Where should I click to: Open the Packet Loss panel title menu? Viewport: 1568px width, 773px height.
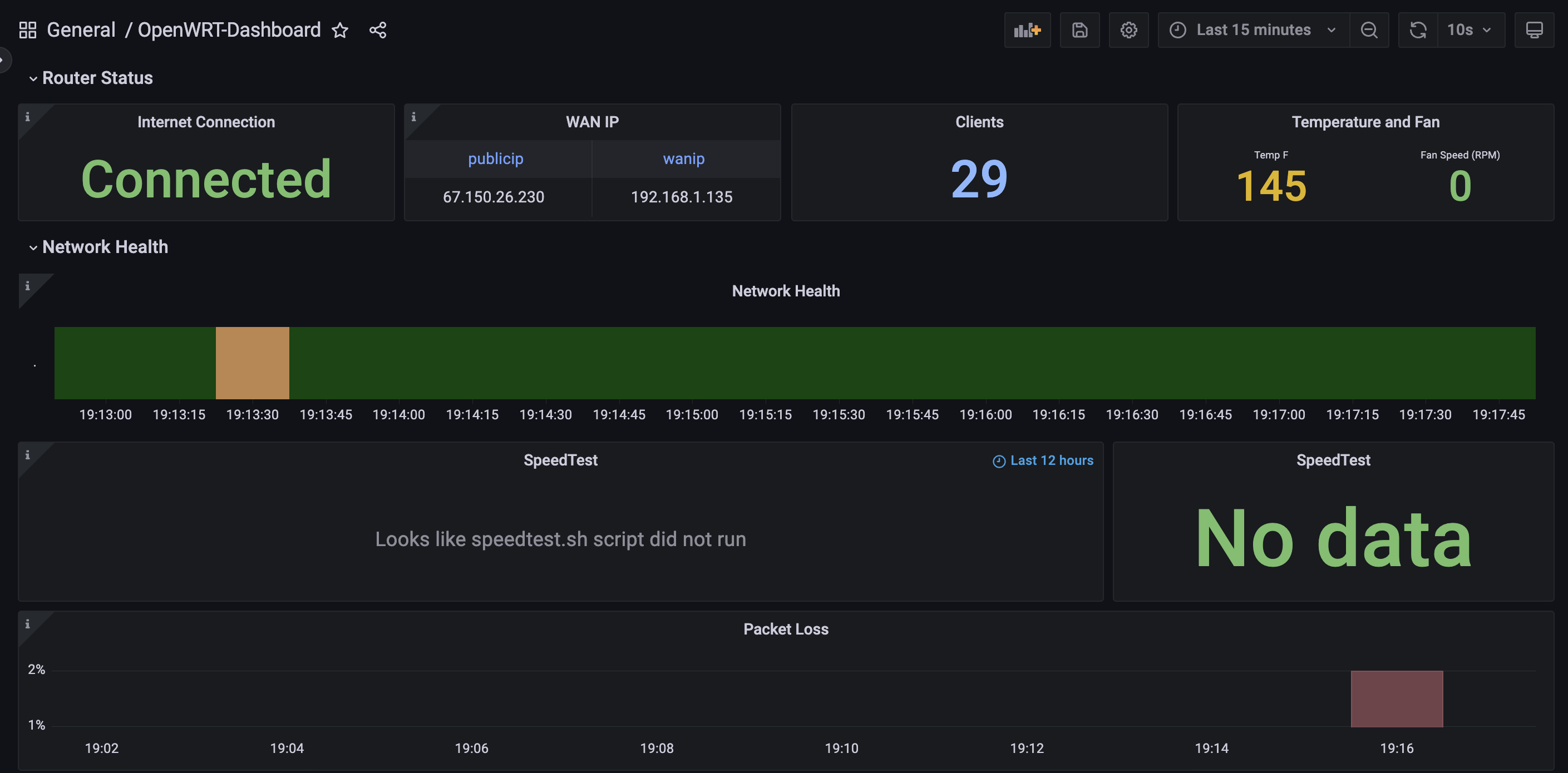(x=785, y=629)
